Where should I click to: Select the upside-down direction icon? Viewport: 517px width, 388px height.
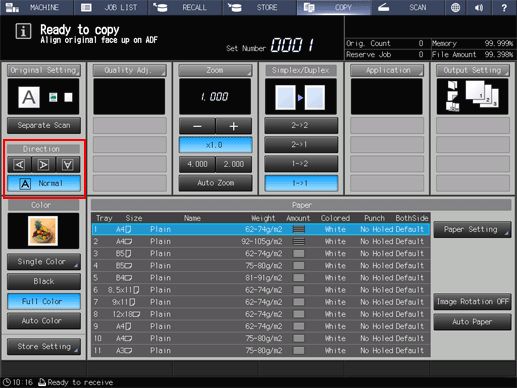coord(68,164)
